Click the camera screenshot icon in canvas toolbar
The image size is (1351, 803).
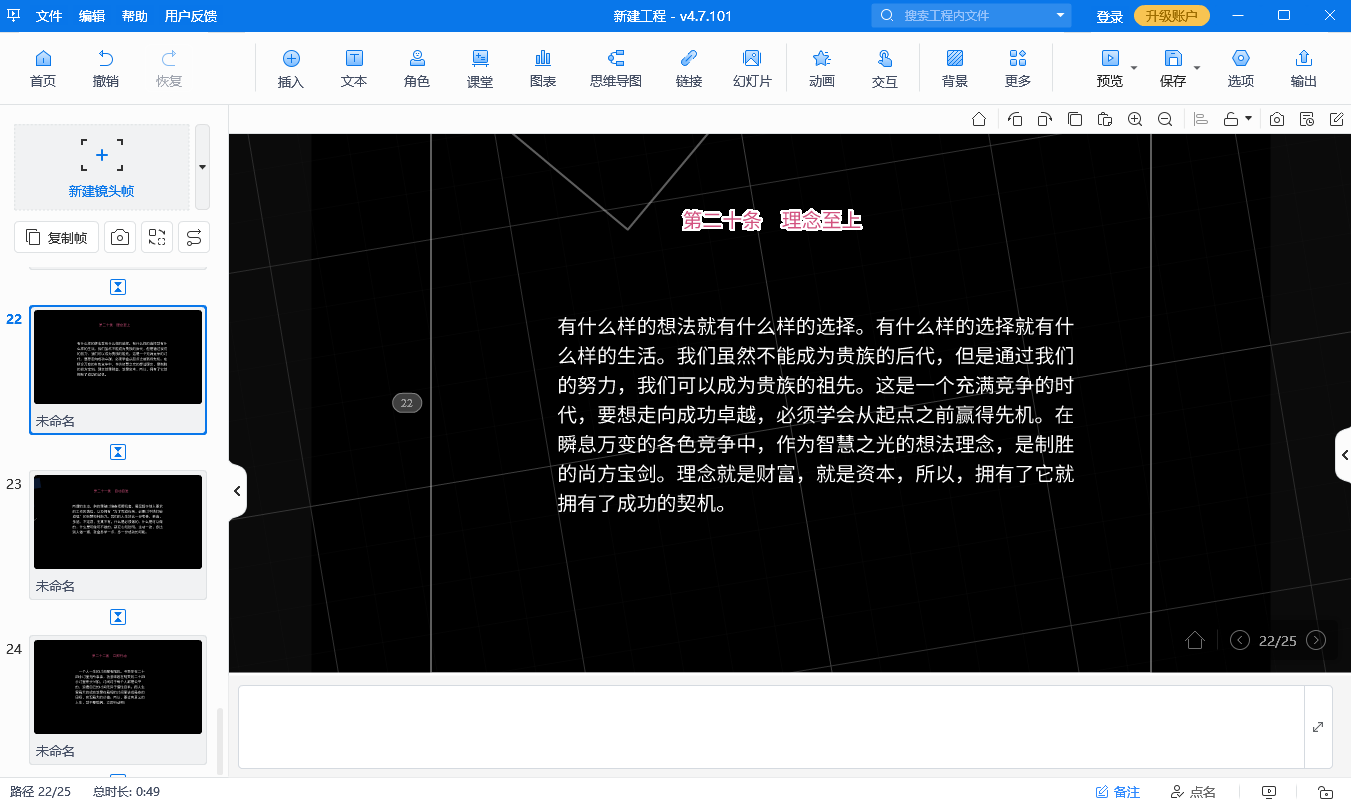1277,119
